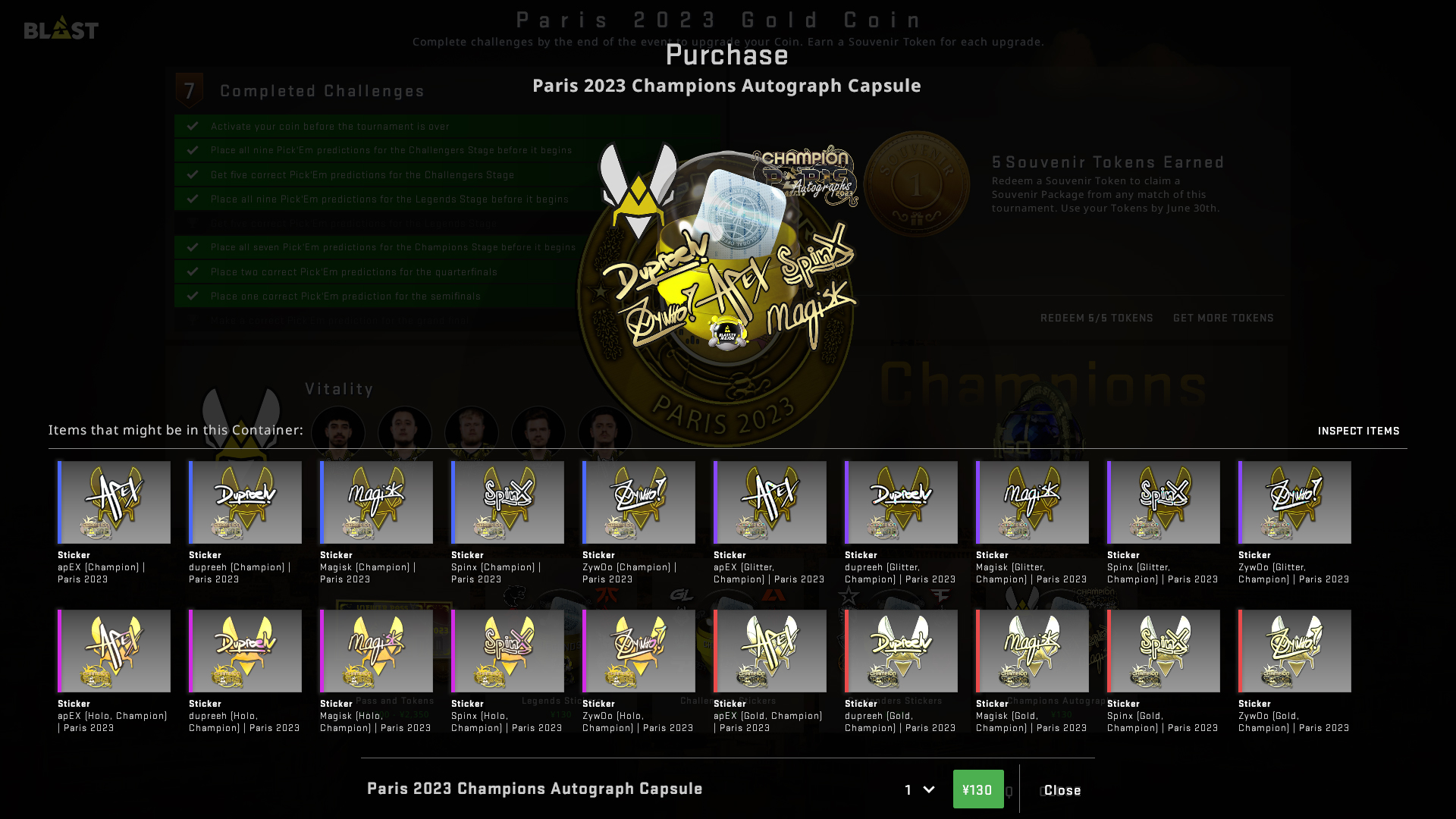Pick the Magisk (Champion) sticker icon
The width and height of the screenshot is (1456, 819).
[377, 502]
